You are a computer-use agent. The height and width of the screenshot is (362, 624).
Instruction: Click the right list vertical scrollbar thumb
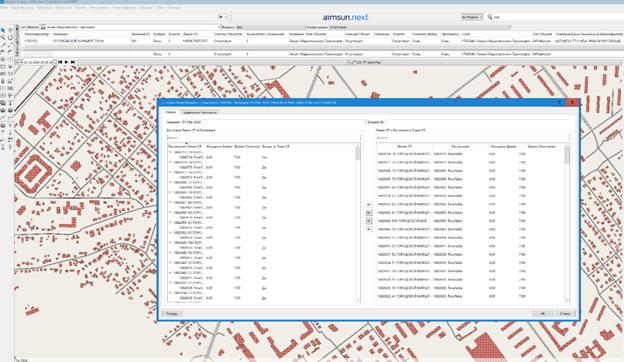tap(567, 155)
